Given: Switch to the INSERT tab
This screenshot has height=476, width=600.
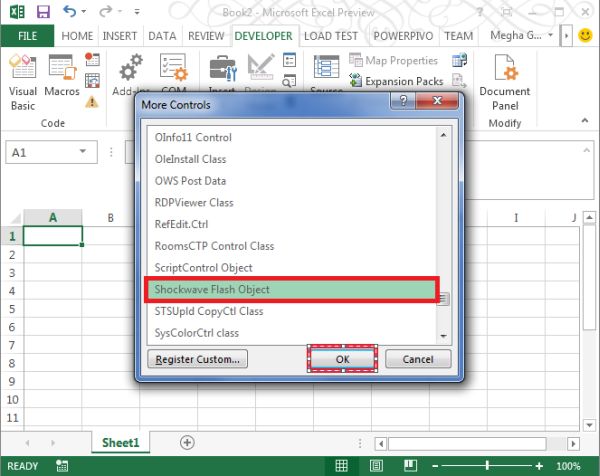Looking at the screenshot, I should point(119,36).
